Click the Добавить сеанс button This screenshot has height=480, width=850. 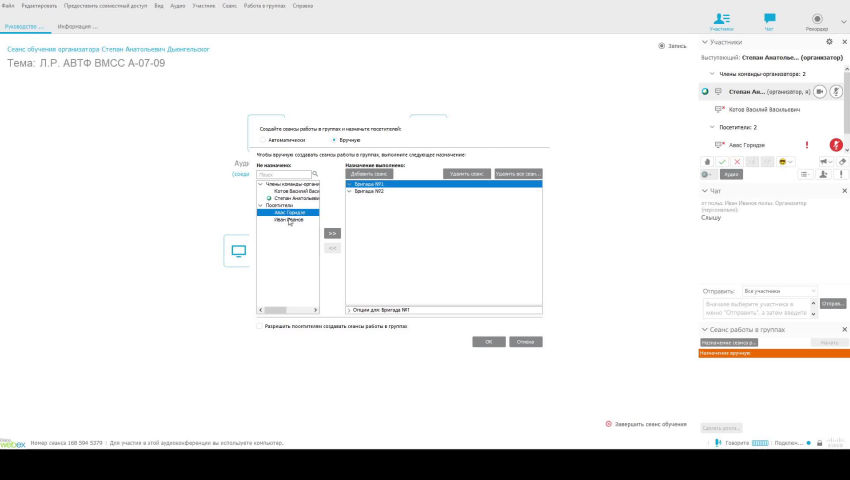(x=369, y=173)
